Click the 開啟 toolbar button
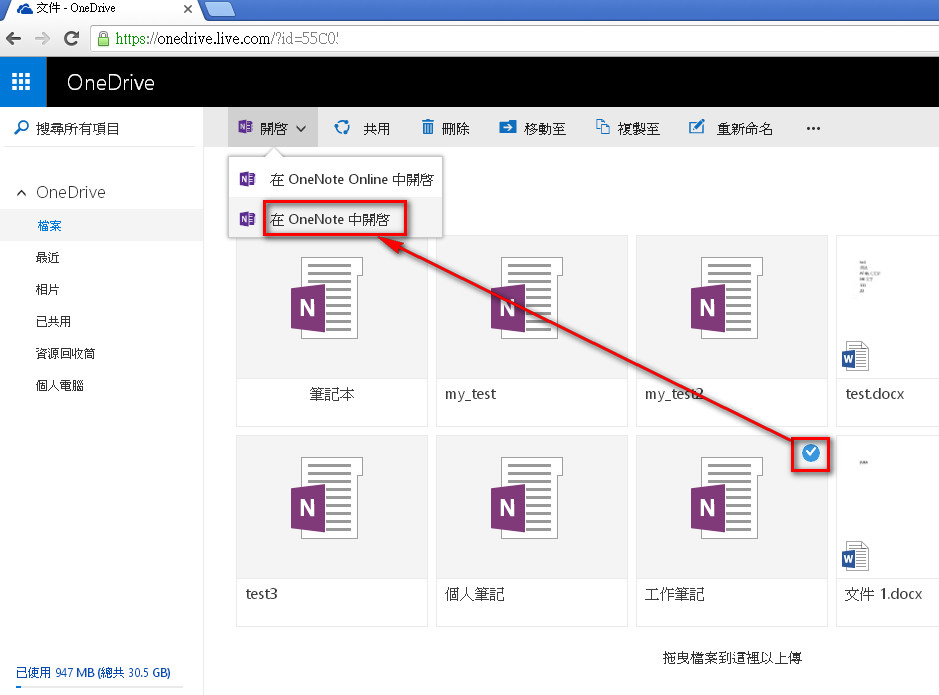Image resolution: width=939 pixels, height=695 pixels. (273, 128)
